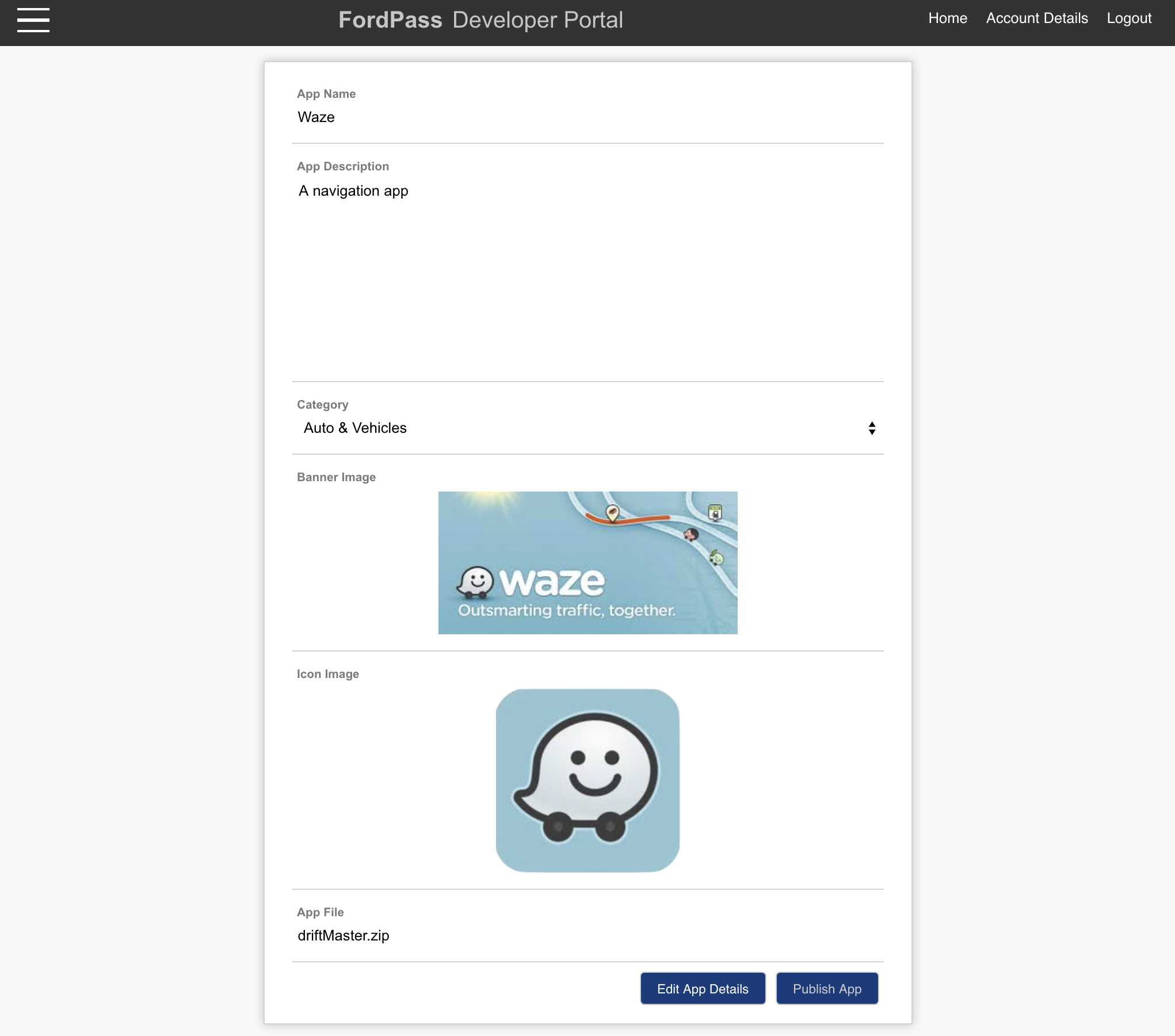Click the Category dropdown arrows

(872, 428)
